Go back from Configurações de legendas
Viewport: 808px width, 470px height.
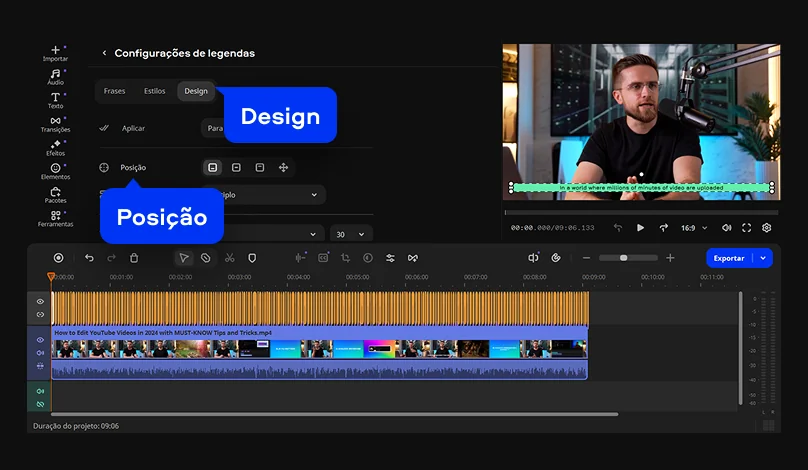point(104,53)
